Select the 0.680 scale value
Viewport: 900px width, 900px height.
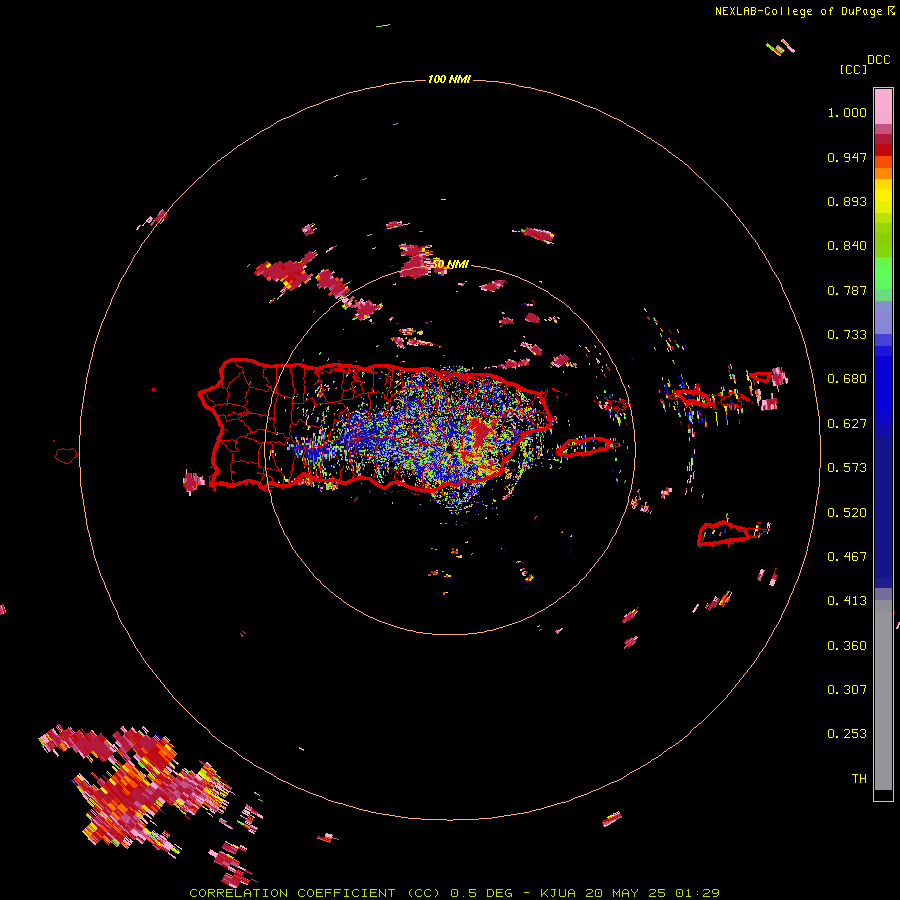pyautogui.click(x=847, y=379)
